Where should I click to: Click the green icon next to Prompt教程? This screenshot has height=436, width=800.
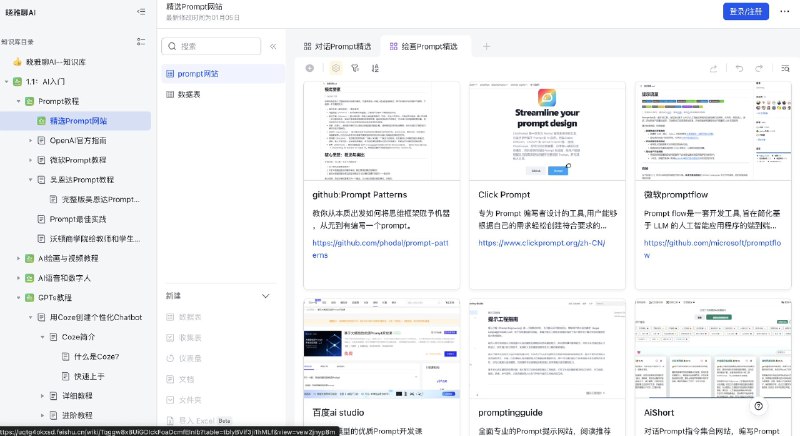(30, 101)
